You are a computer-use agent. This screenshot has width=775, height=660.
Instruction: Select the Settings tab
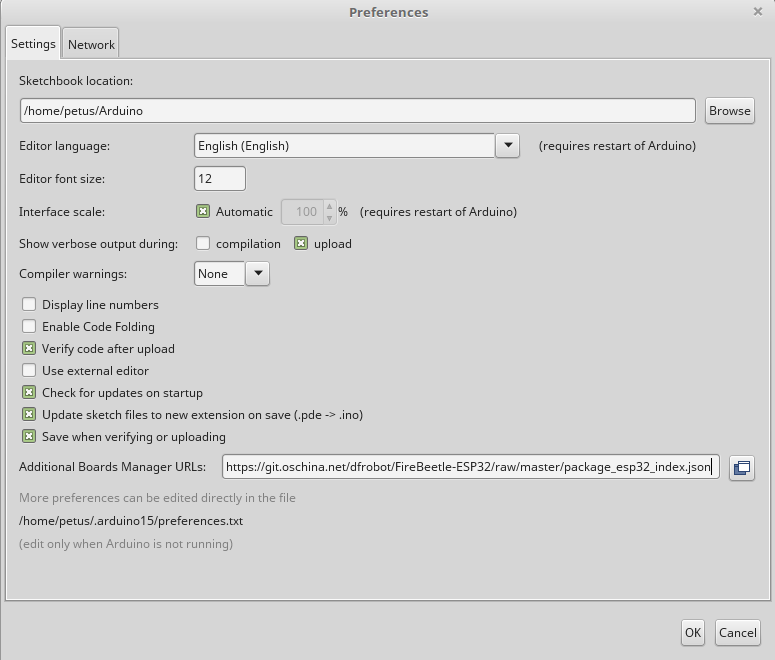click(33, 44)
